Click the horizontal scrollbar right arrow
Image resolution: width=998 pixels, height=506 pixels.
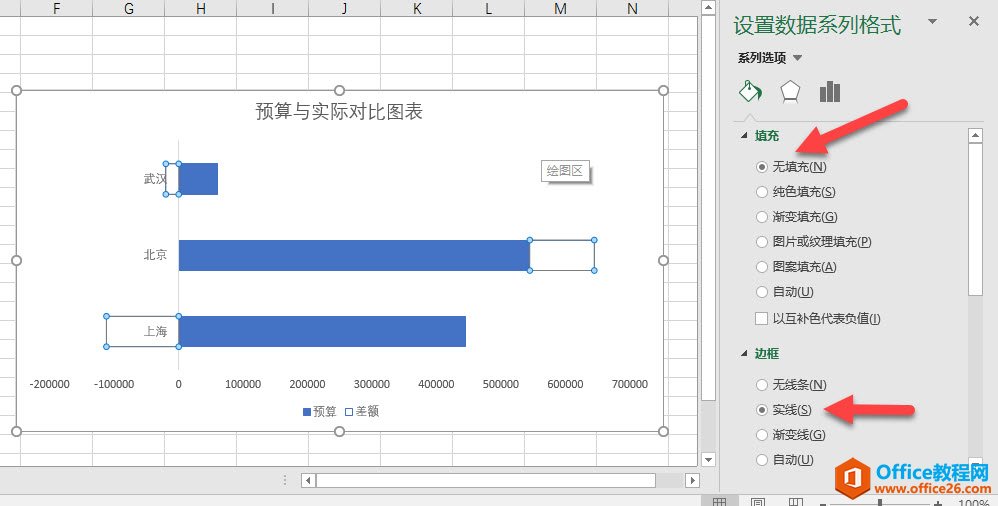point(692,480)
